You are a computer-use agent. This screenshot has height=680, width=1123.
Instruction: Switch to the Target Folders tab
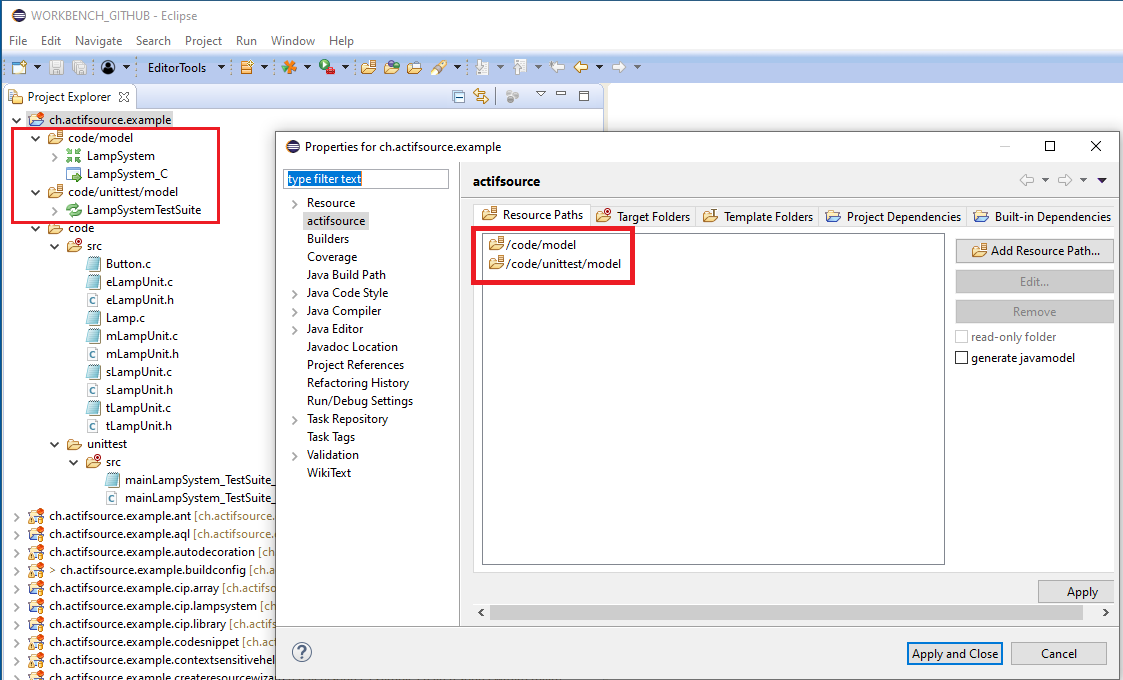(x=647, y=215)
